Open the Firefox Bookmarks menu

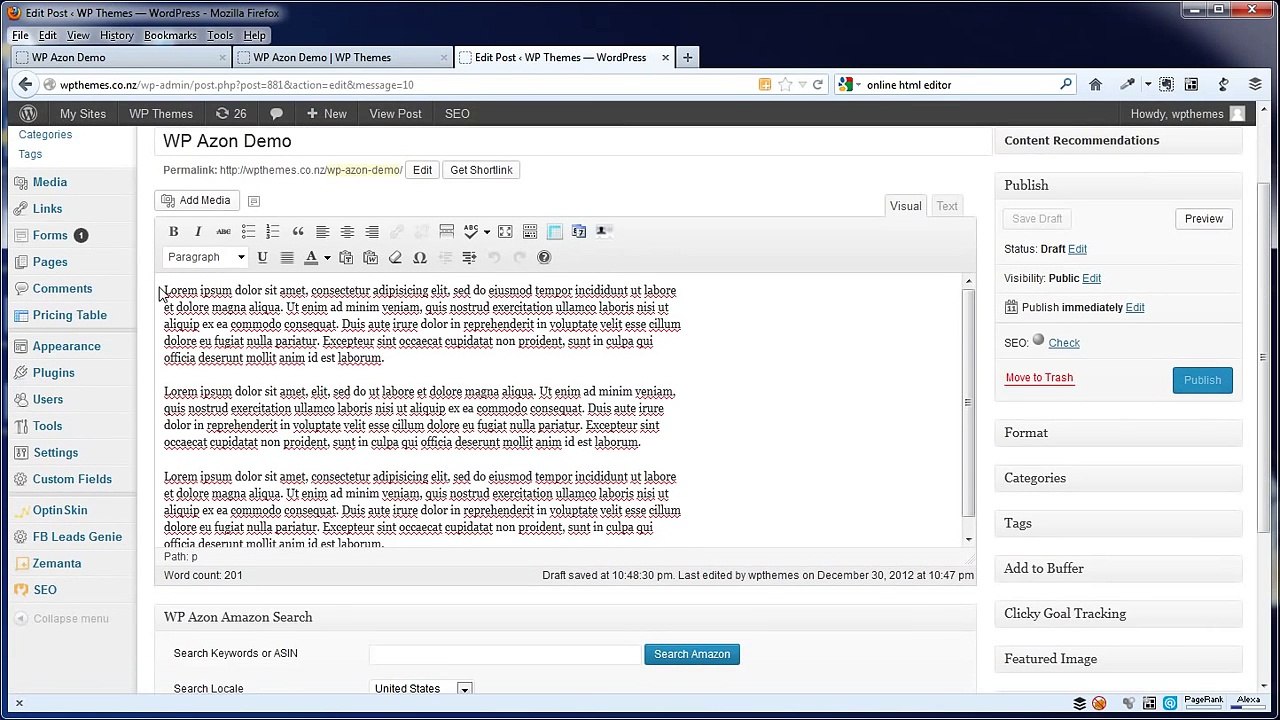pyautogui.click(x=170, y=35)
